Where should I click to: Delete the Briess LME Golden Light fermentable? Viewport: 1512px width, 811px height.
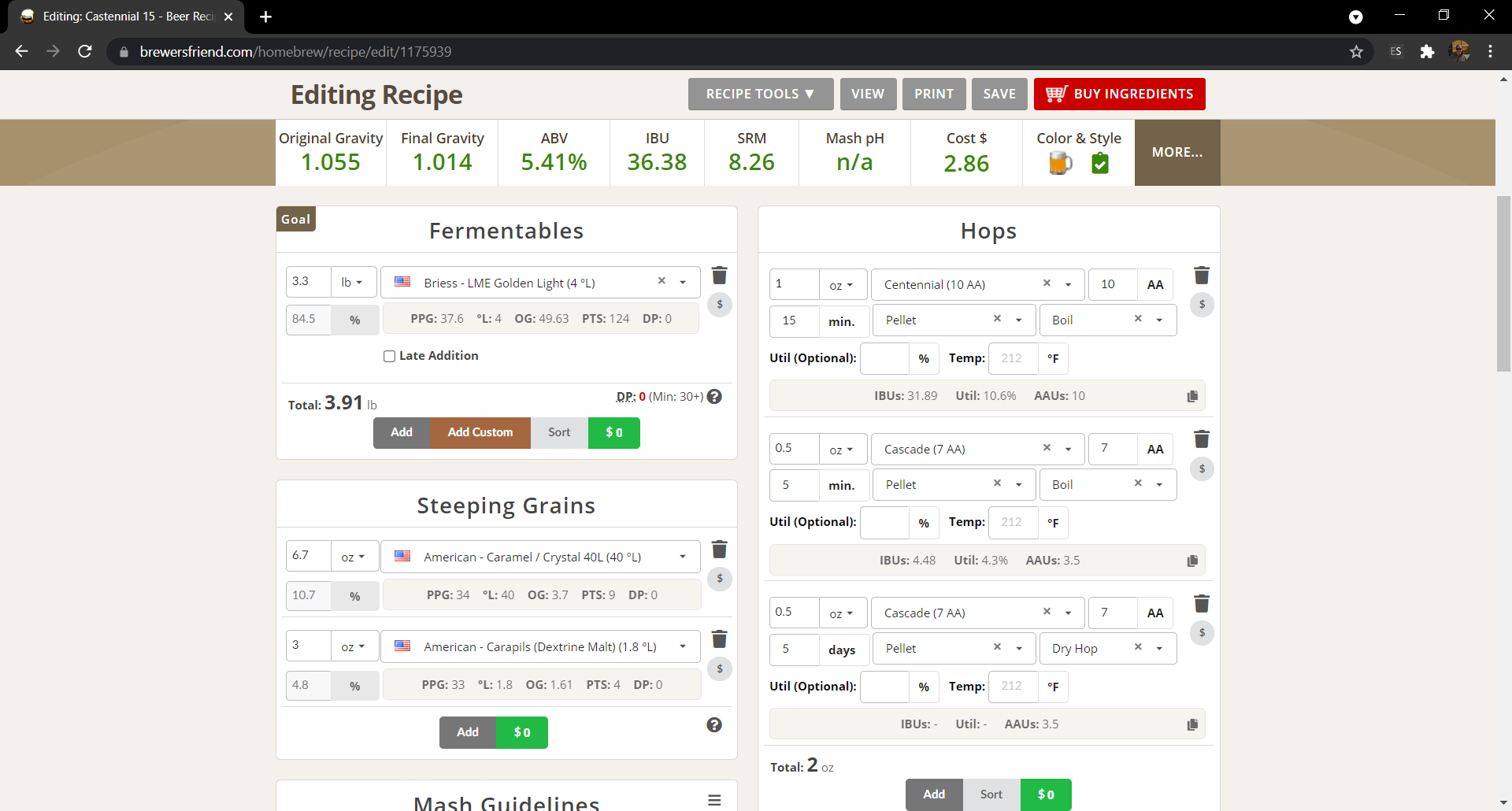pyautogui.click(x=719, y=276)
